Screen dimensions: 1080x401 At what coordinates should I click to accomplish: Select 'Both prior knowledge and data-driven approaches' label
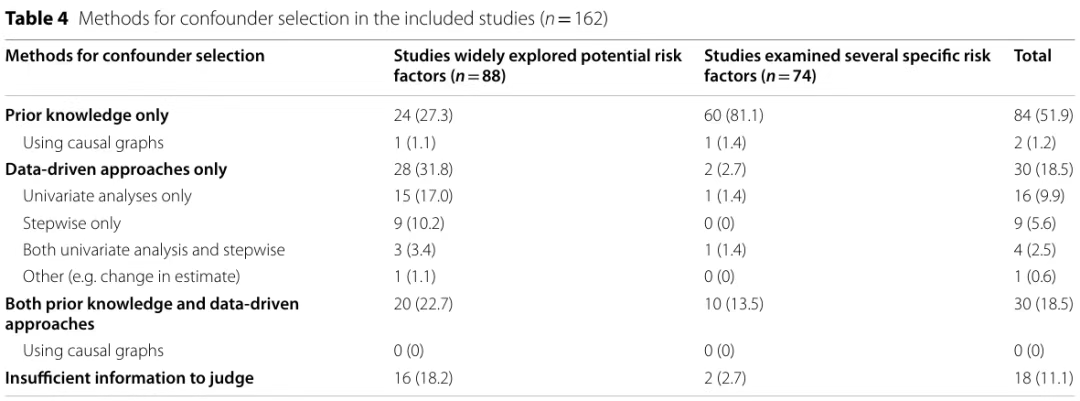click(152, 313)
